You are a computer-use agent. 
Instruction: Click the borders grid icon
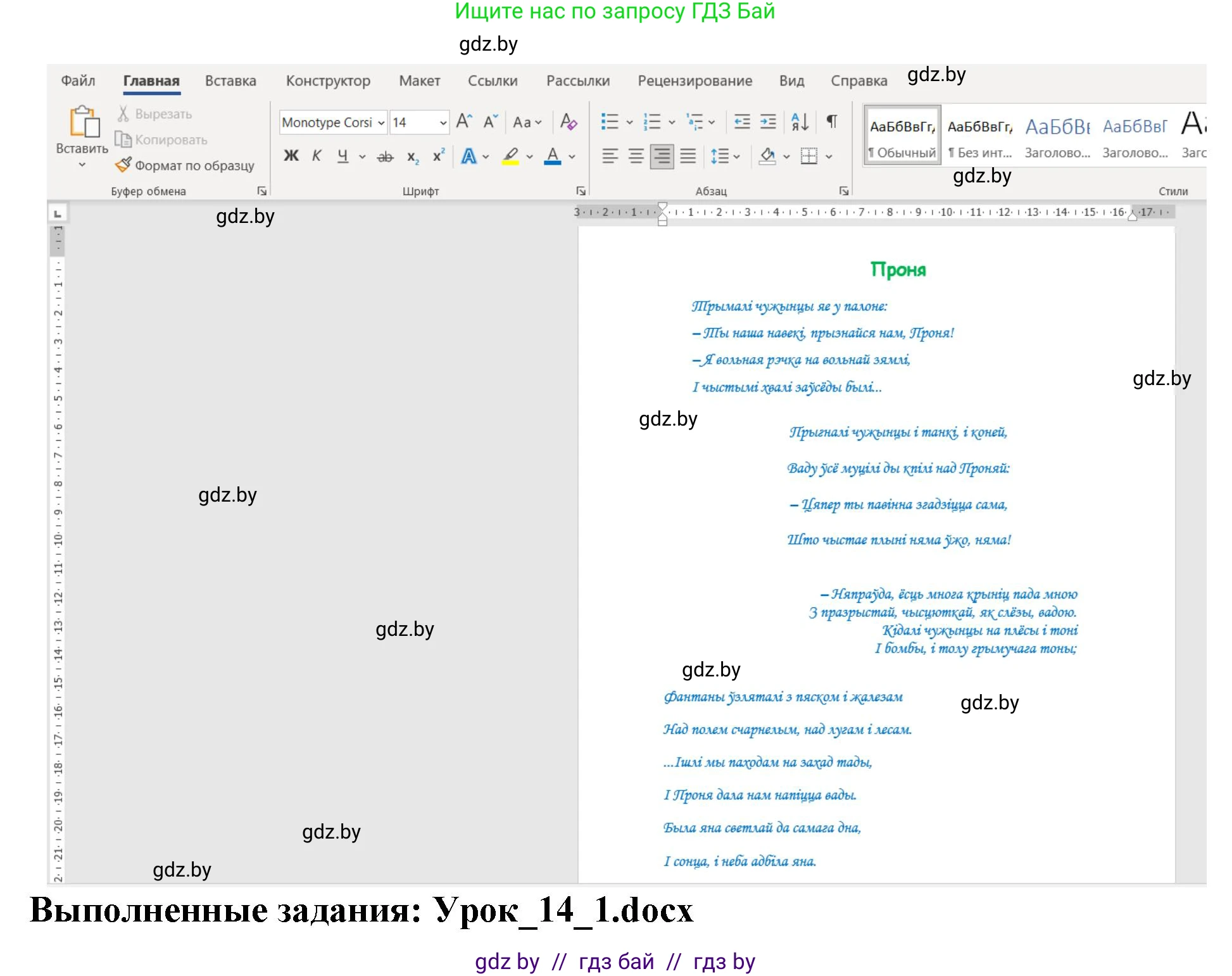click(x=809, y=156)
